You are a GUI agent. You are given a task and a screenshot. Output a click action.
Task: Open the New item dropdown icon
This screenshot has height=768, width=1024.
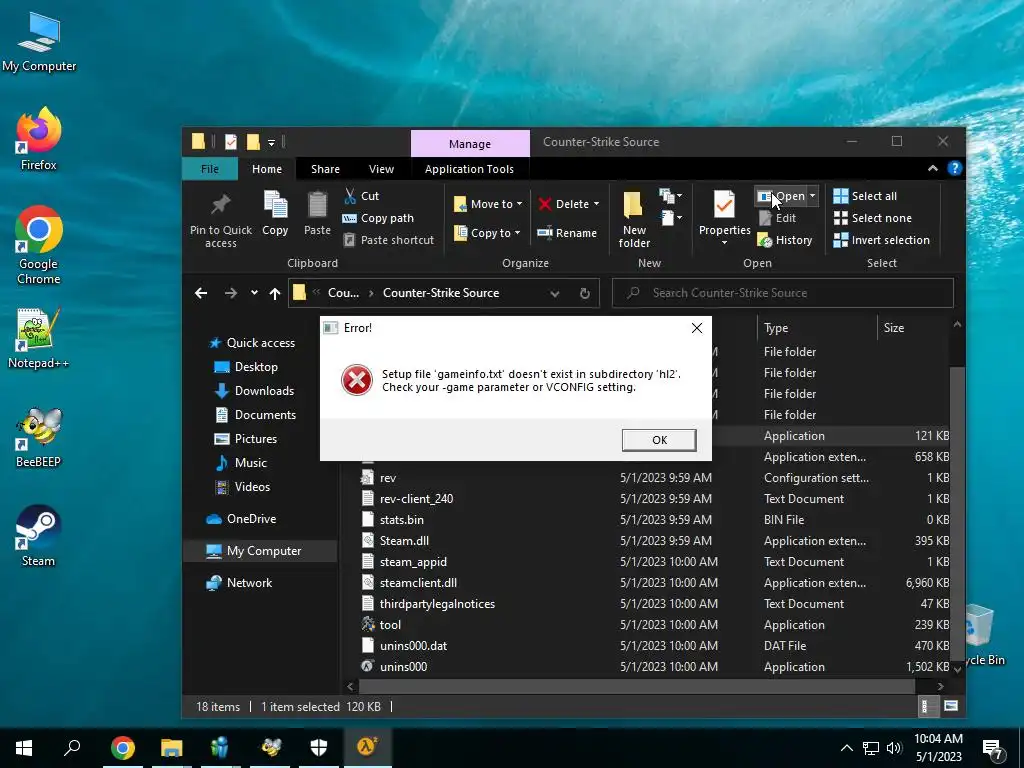tap(671, 195)
